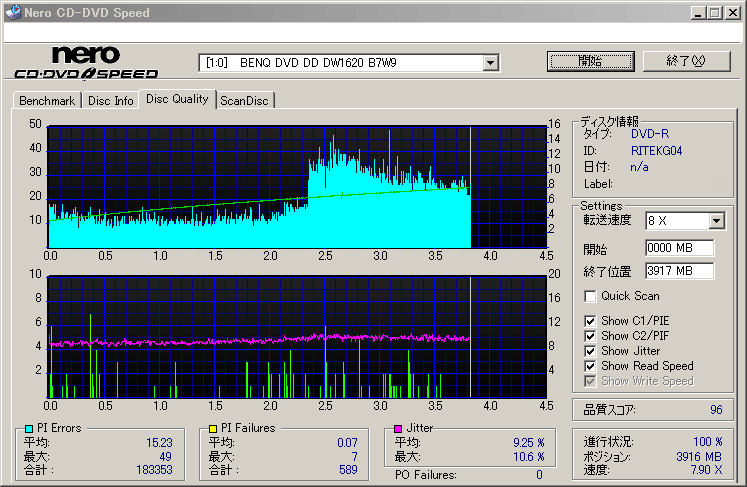Click the date value n/a

pos(639,167)
